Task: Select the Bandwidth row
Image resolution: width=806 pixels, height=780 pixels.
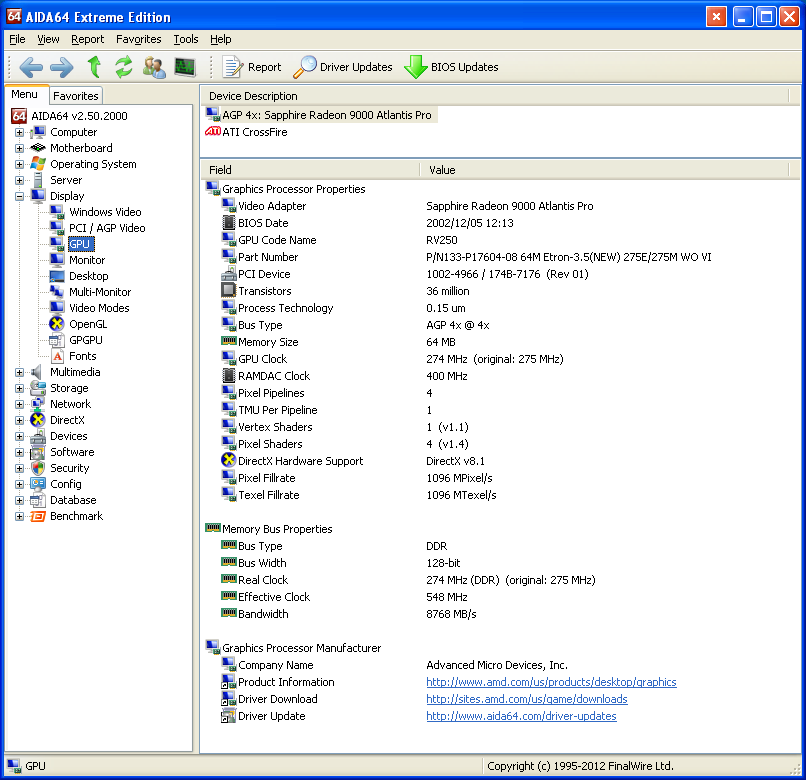Action: [349, 614]
